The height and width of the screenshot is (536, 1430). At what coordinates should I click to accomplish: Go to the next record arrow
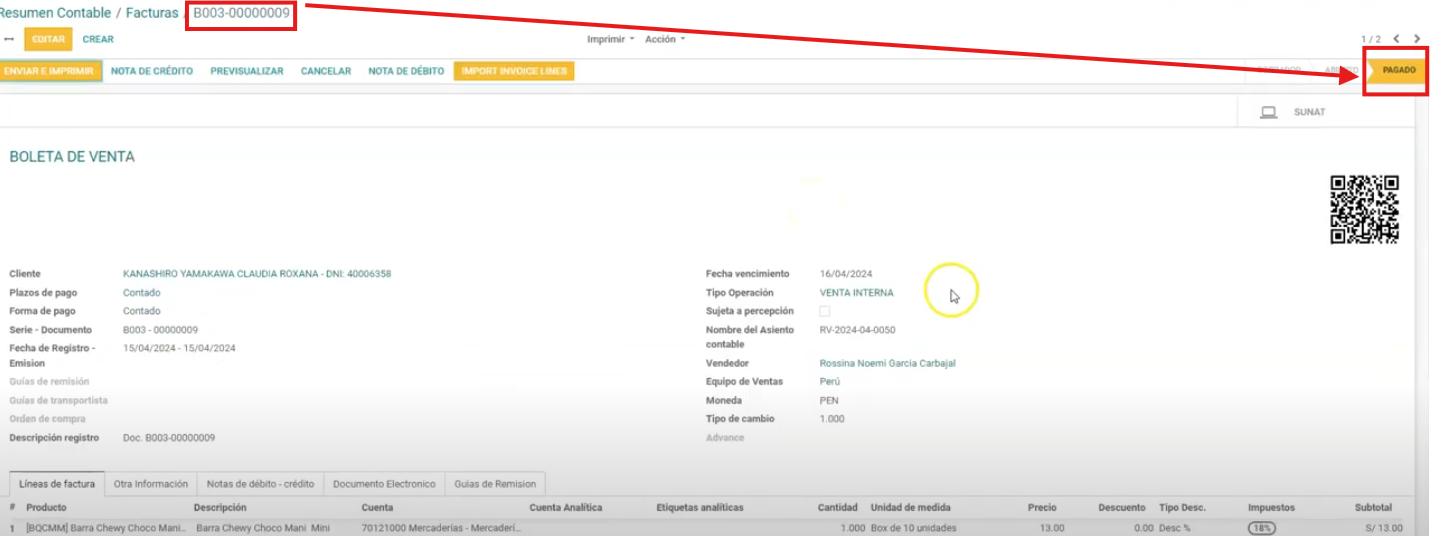[x=1417, y=39]
